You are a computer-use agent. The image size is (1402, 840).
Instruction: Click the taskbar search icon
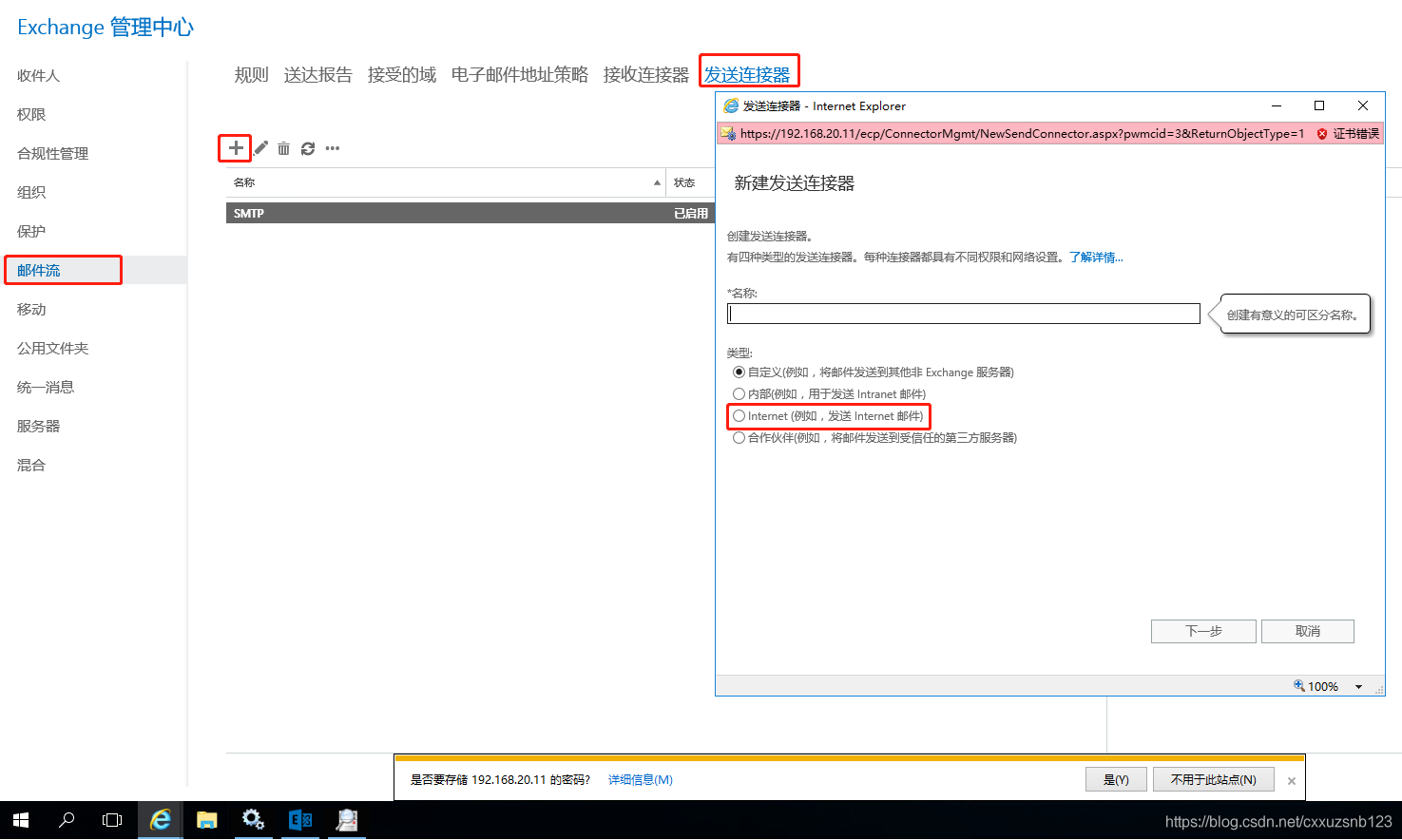[67, 820]
